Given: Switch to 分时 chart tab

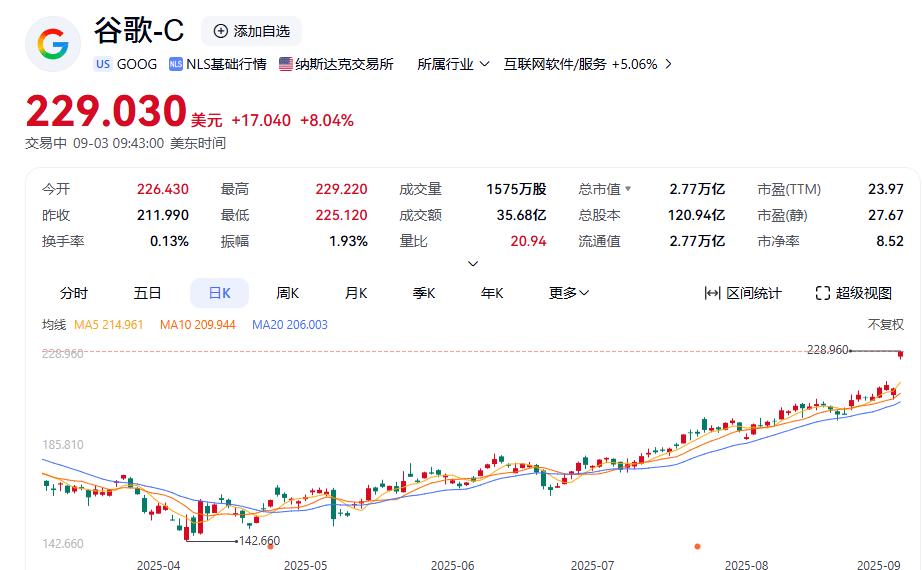Looking at the screenshot, I should (74, 293).
